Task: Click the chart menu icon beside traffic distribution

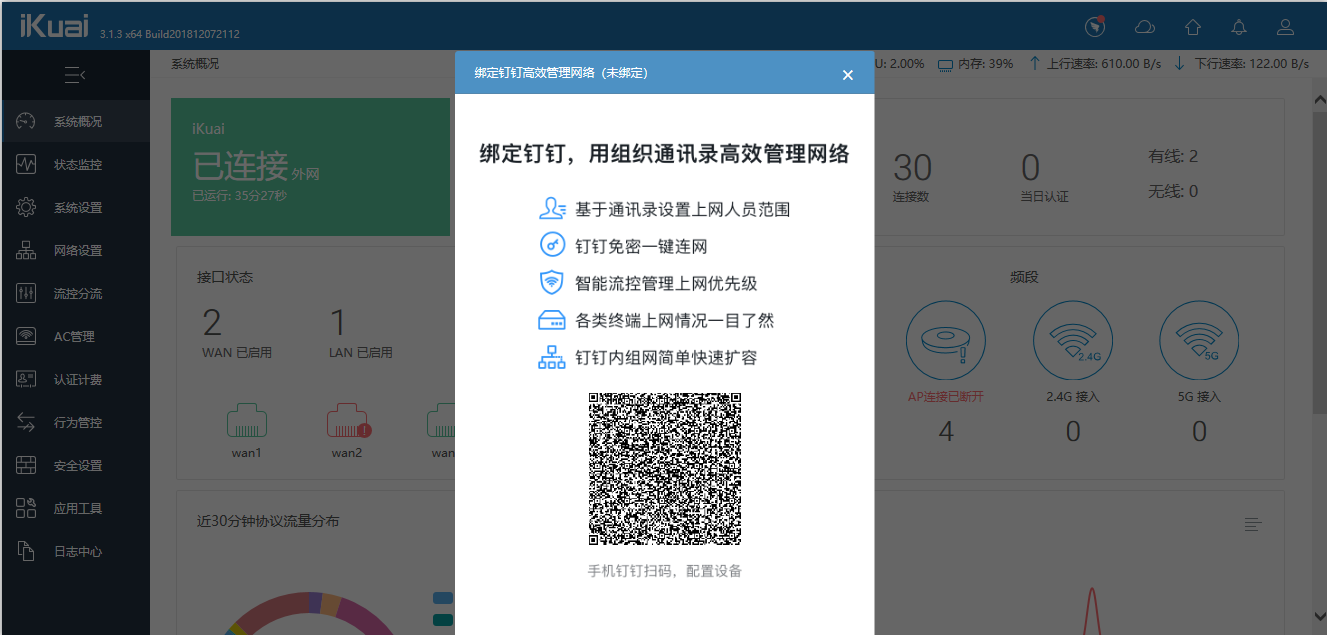Action: tap(1253, 524)
